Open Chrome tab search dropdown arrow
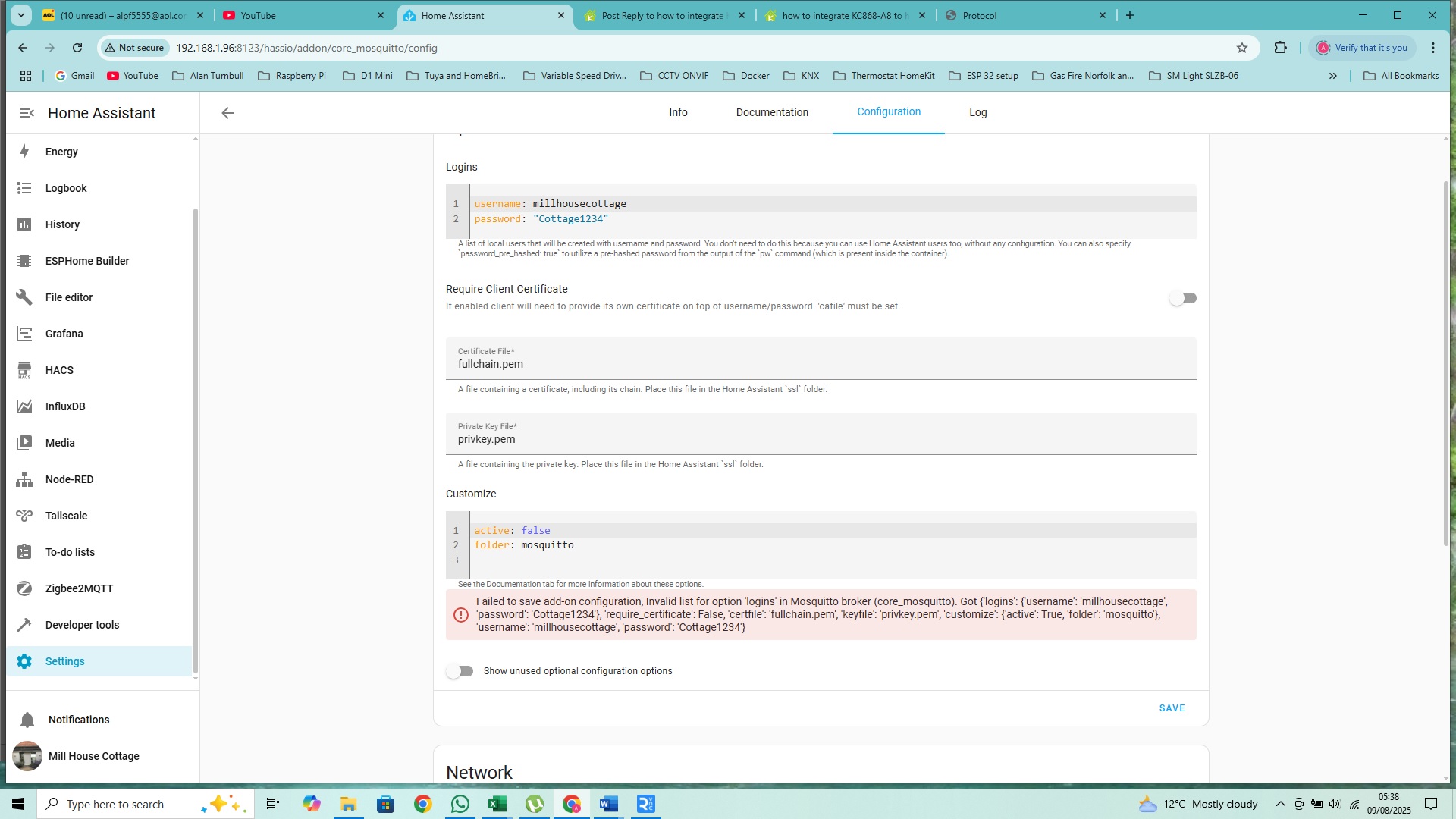Viewport: 1456px width, 819px height. coord(21,15)
